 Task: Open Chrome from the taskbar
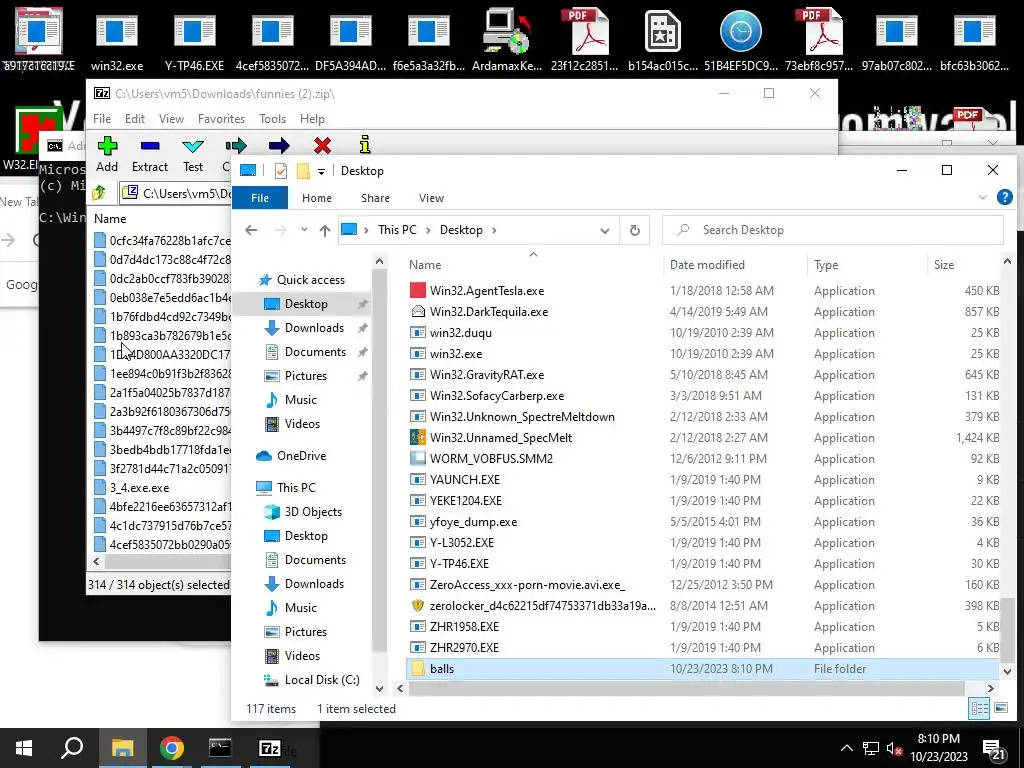[x=172, y=748]
